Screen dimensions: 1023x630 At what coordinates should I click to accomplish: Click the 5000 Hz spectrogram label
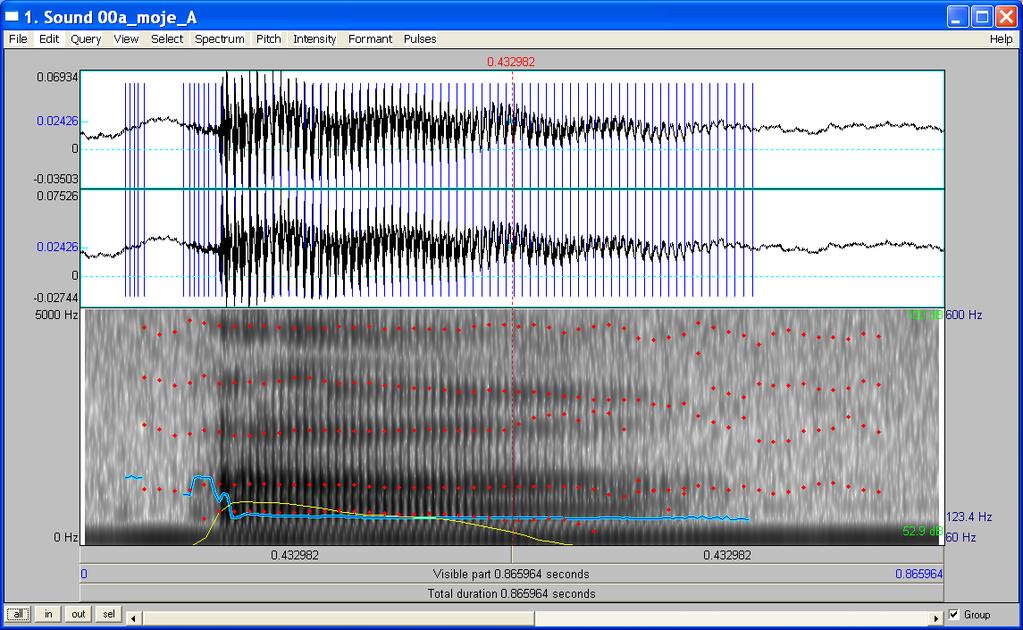pos(56,315)
